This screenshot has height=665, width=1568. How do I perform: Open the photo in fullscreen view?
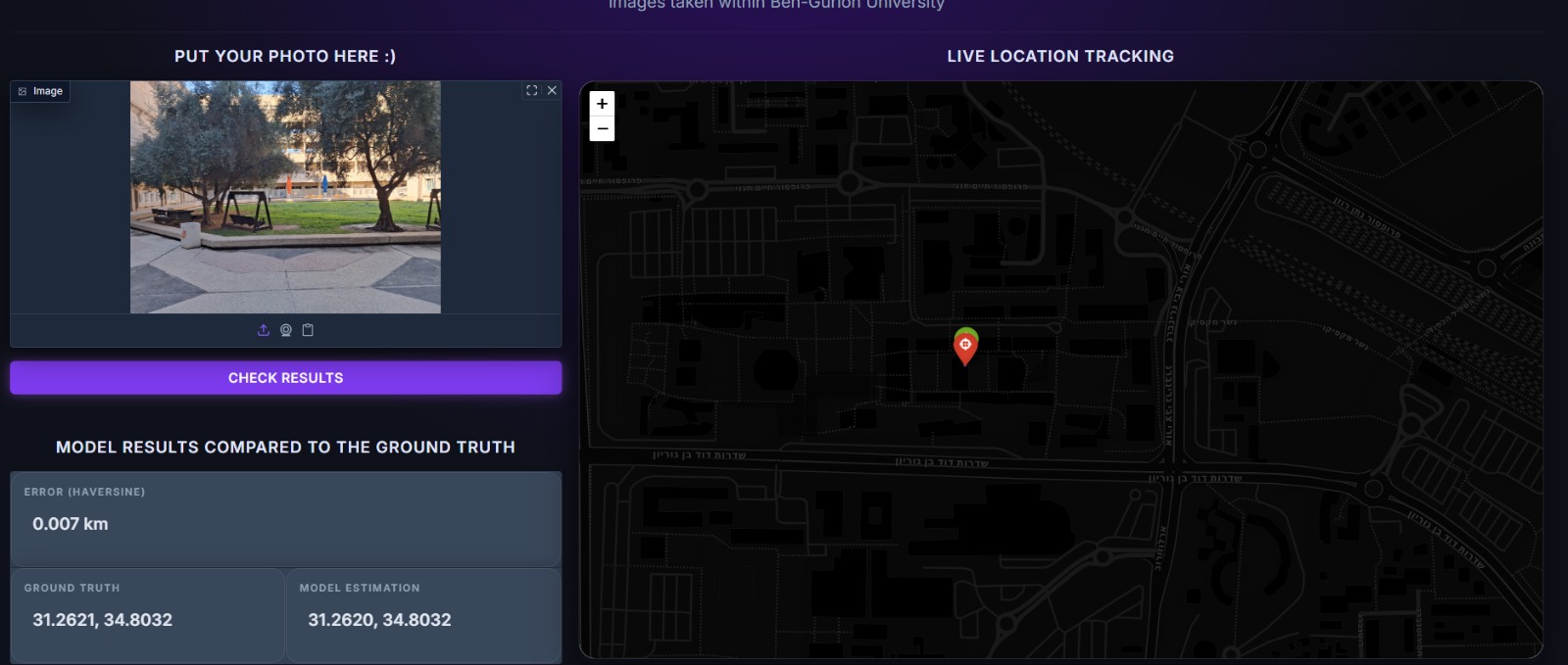click(x=531, y=90)
